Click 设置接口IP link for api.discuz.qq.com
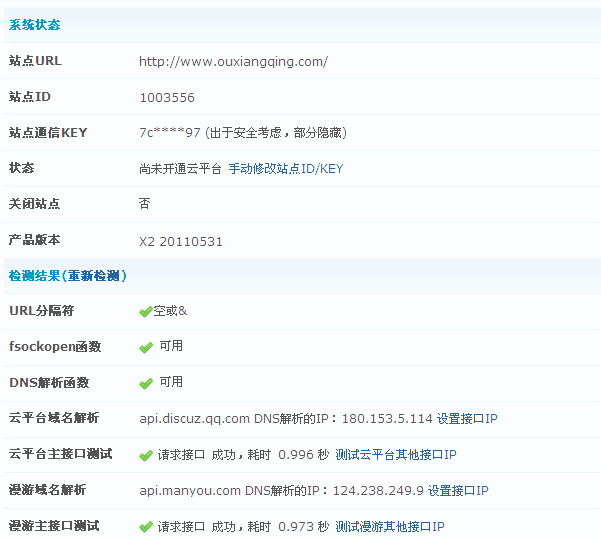 pos(467,419)
